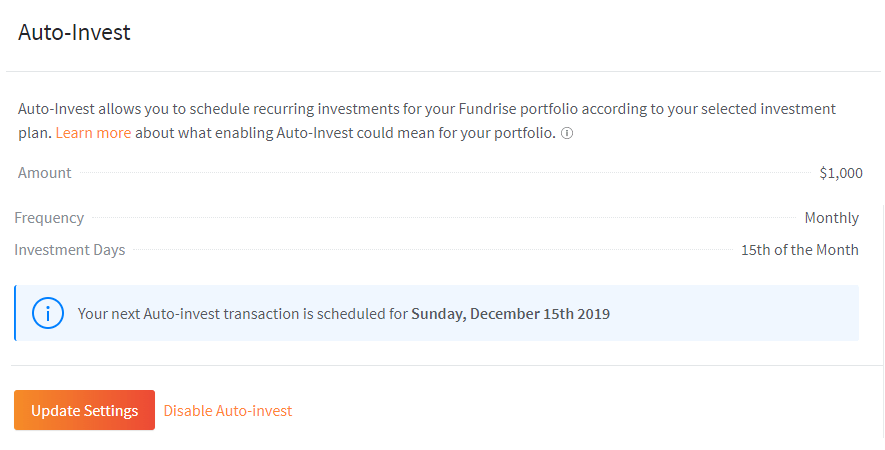This screenshot has height=450, width=885.
Task: Click the Investment Days label
Action: [x=70, y=250]
